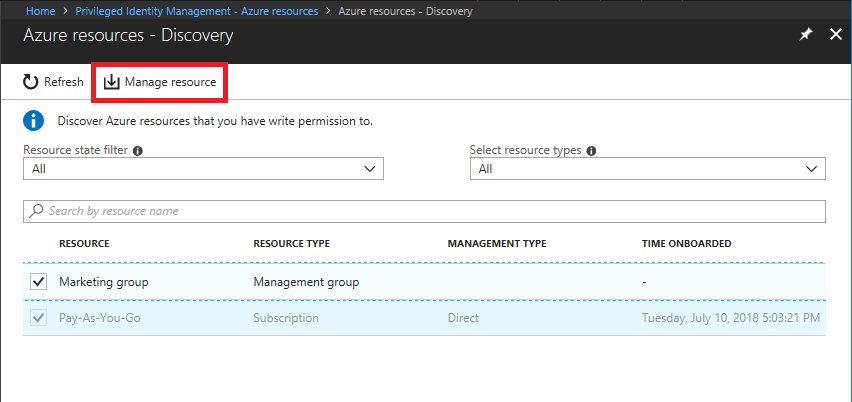
Task: Sort by Time Onboarded column header
Action: 686,243
